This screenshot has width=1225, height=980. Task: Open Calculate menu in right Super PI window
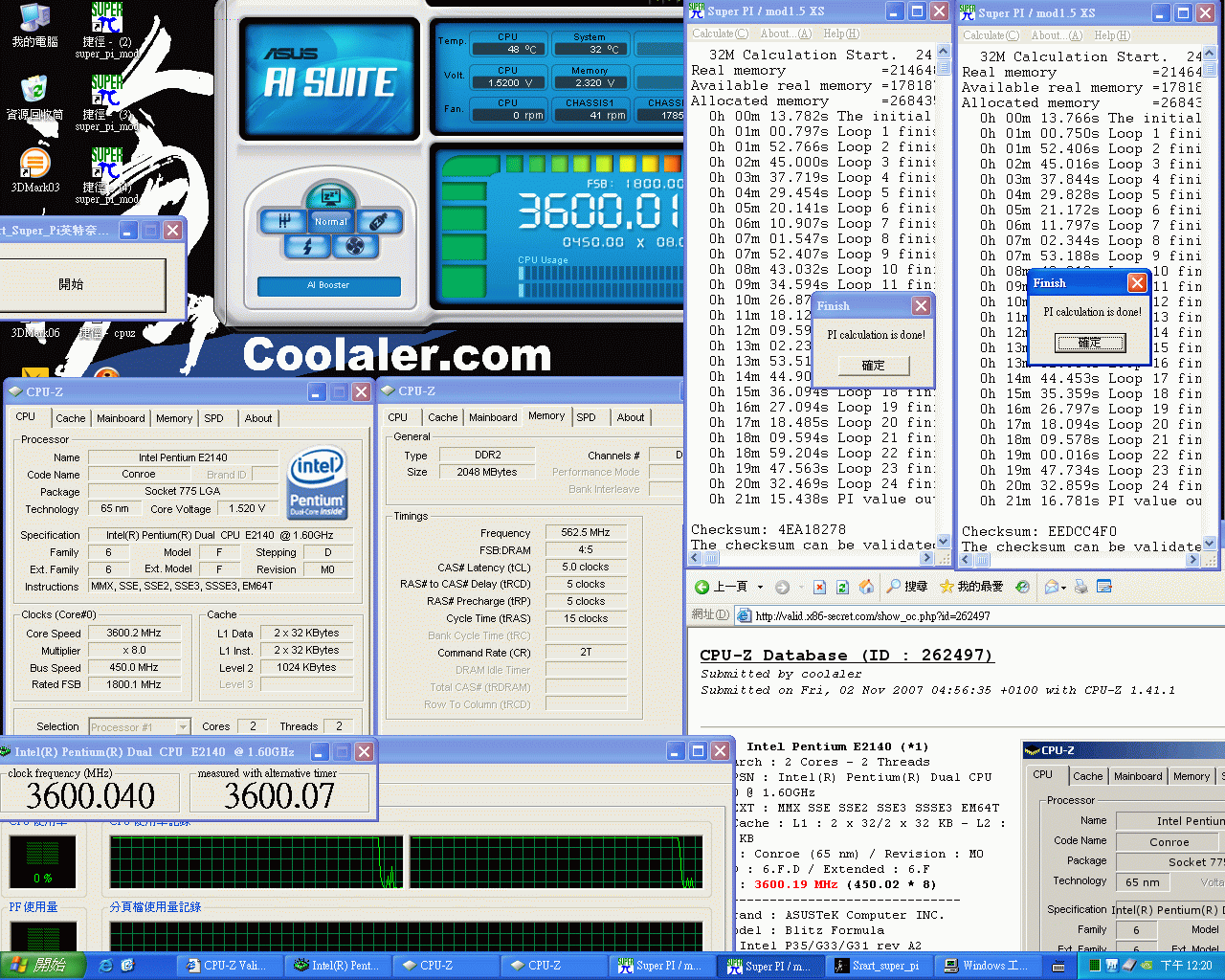991,35
